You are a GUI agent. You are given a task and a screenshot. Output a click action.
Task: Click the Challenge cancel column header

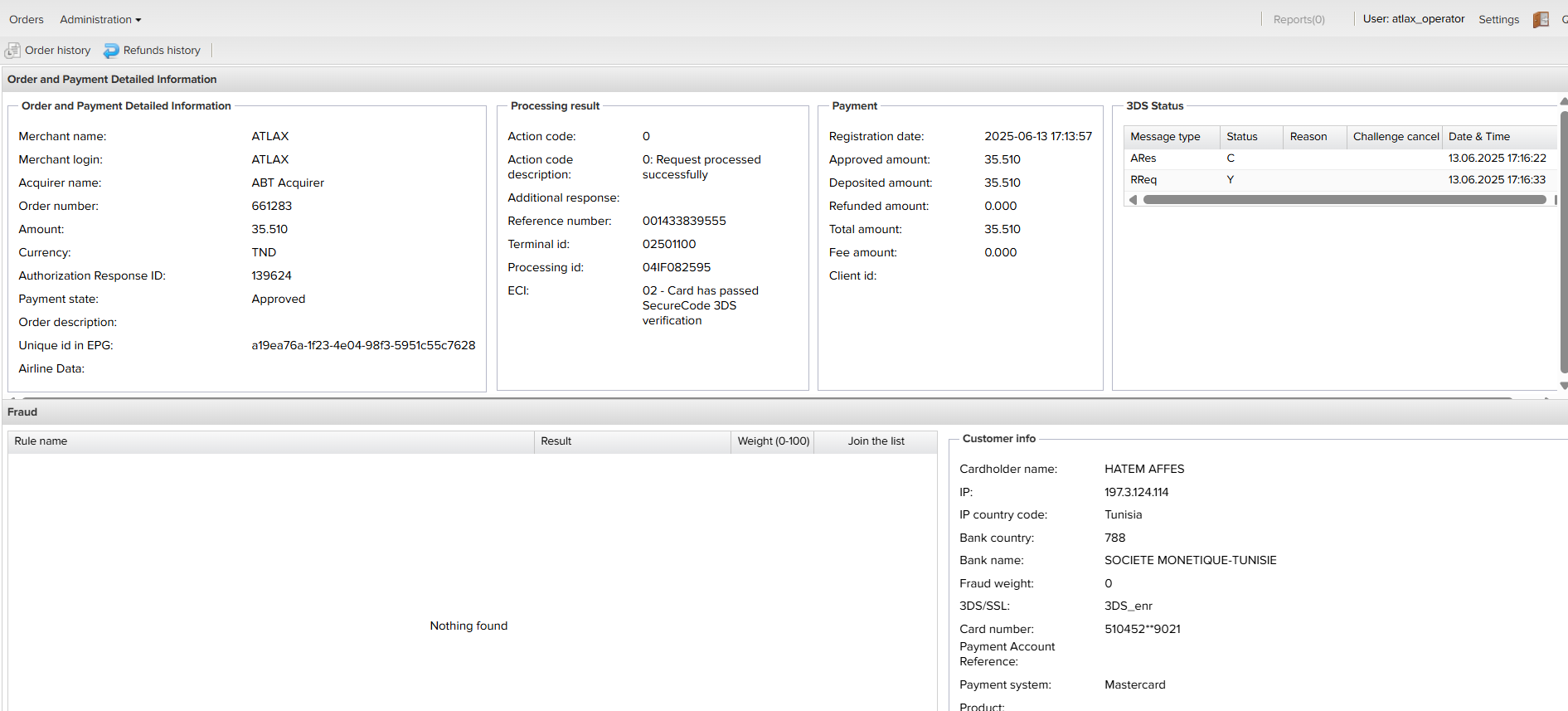click(1395, 137)
